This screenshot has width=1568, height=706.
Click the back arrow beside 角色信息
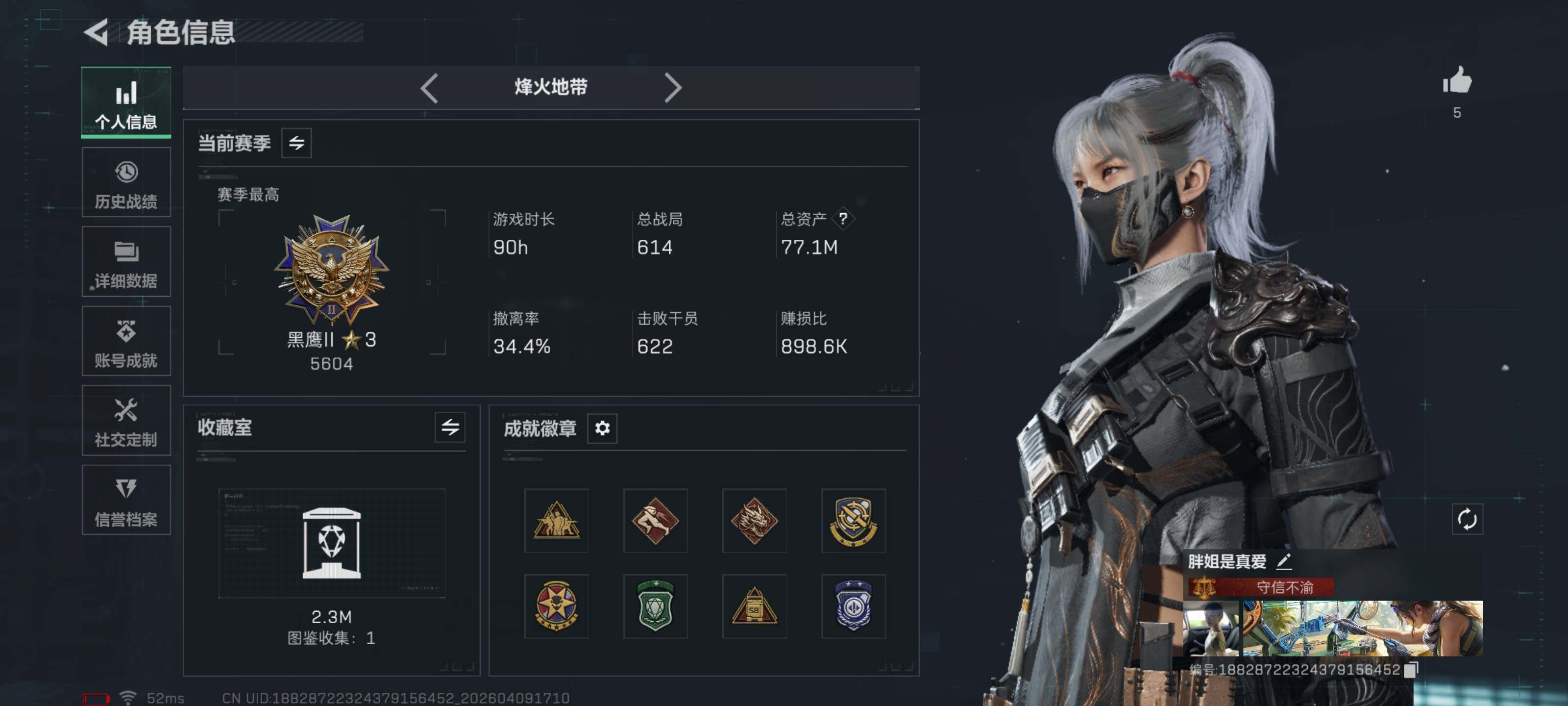point(96,32)
